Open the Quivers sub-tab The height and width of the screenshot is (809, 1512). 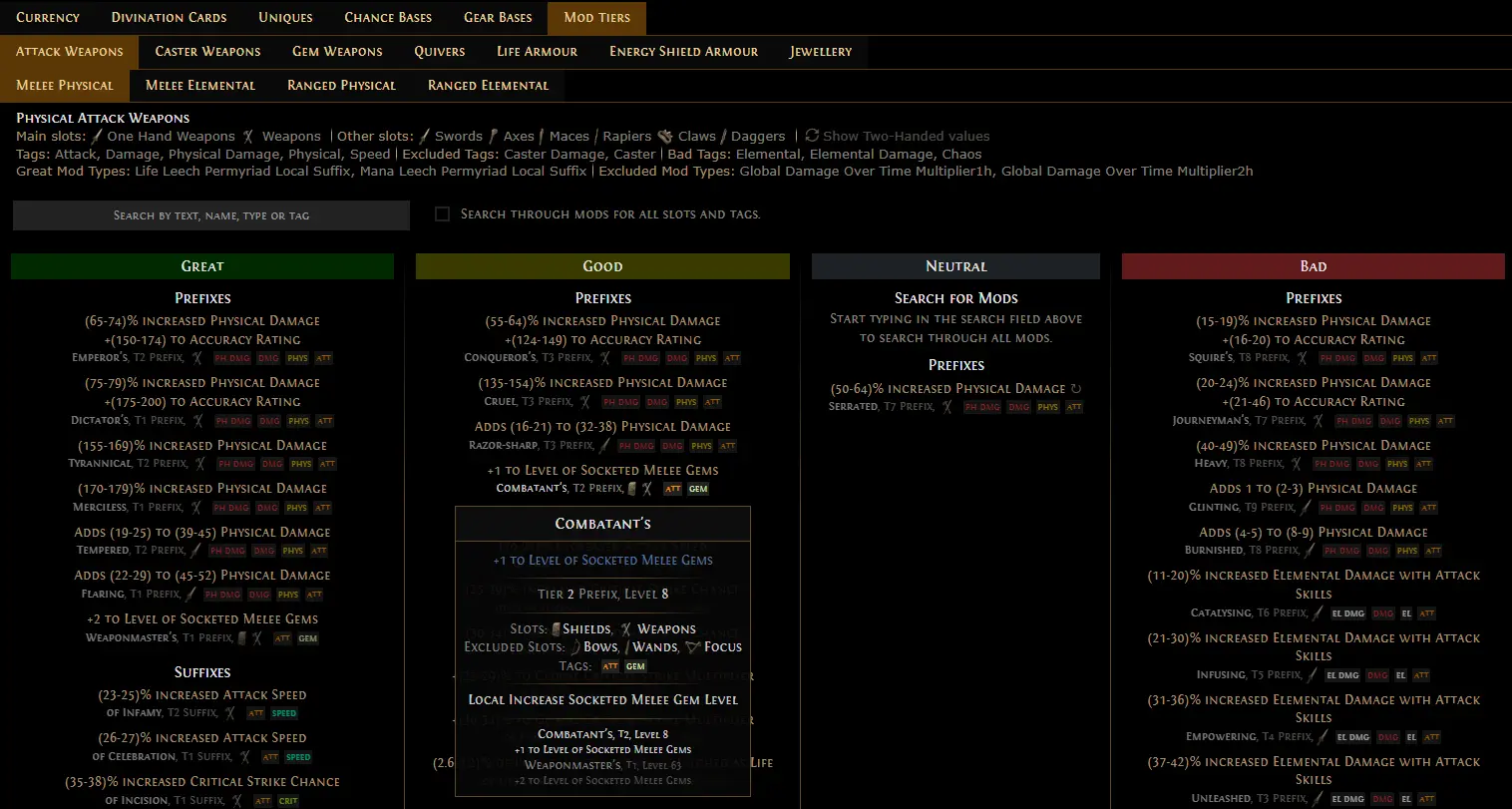click(x=439, y=52)
